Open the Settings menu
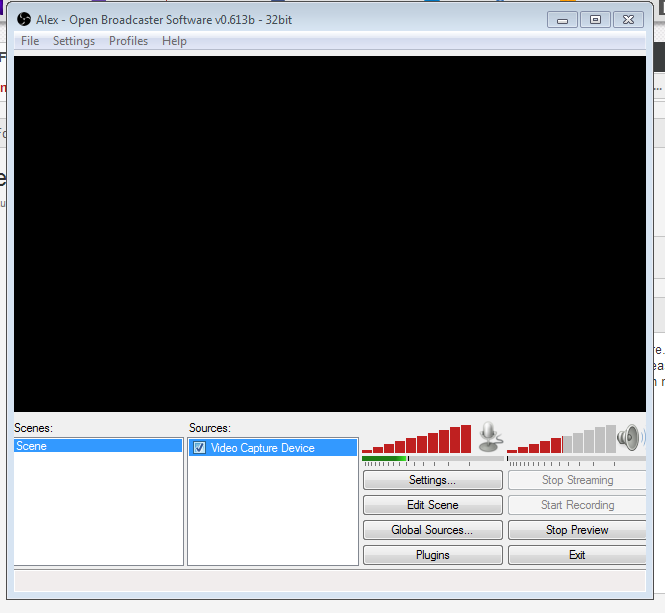 74,41
